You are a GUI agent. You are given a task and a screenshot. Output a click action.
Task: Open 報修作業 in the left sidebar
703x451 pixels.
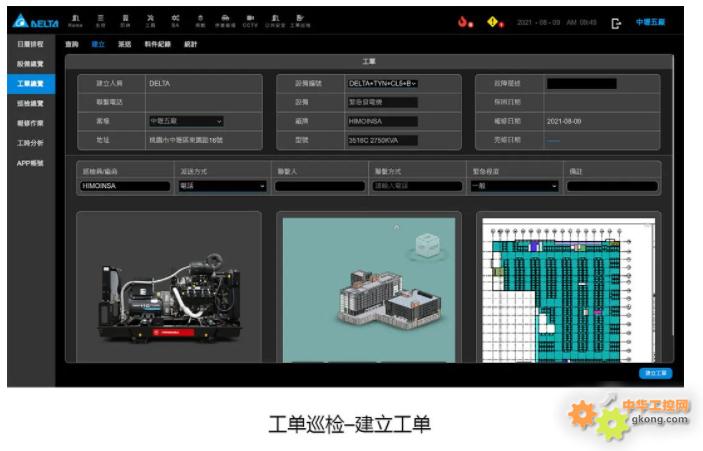click(x=30, y=123)
